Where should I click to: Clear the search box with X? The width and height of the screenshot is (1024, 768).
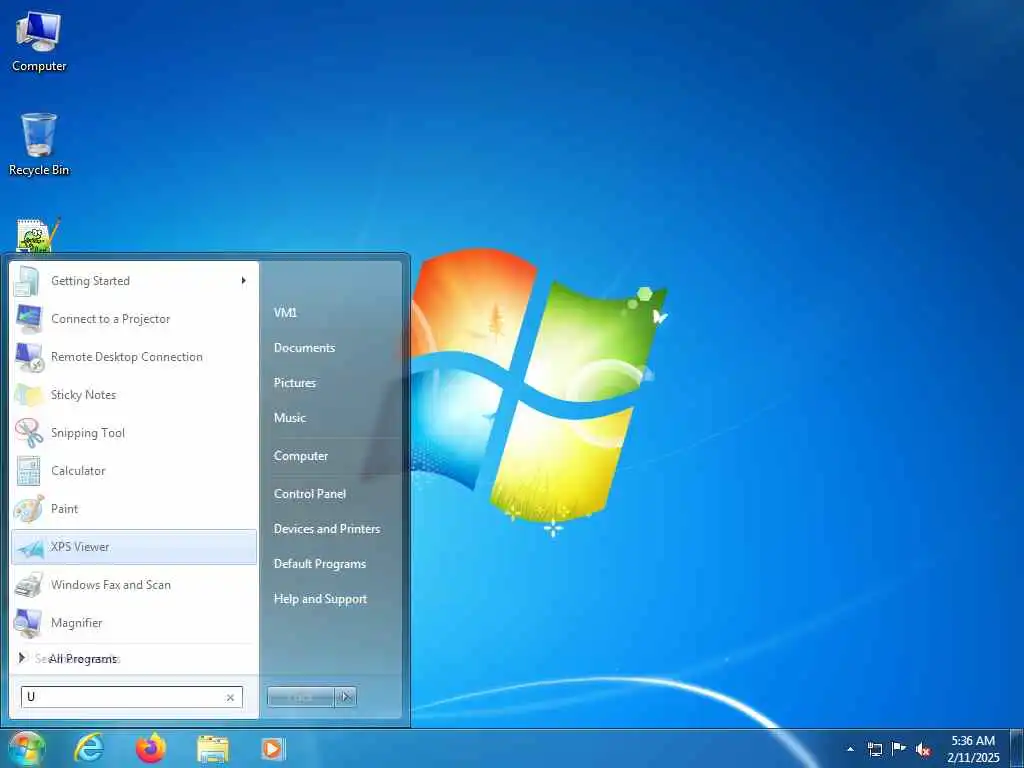tap(230, 697)
